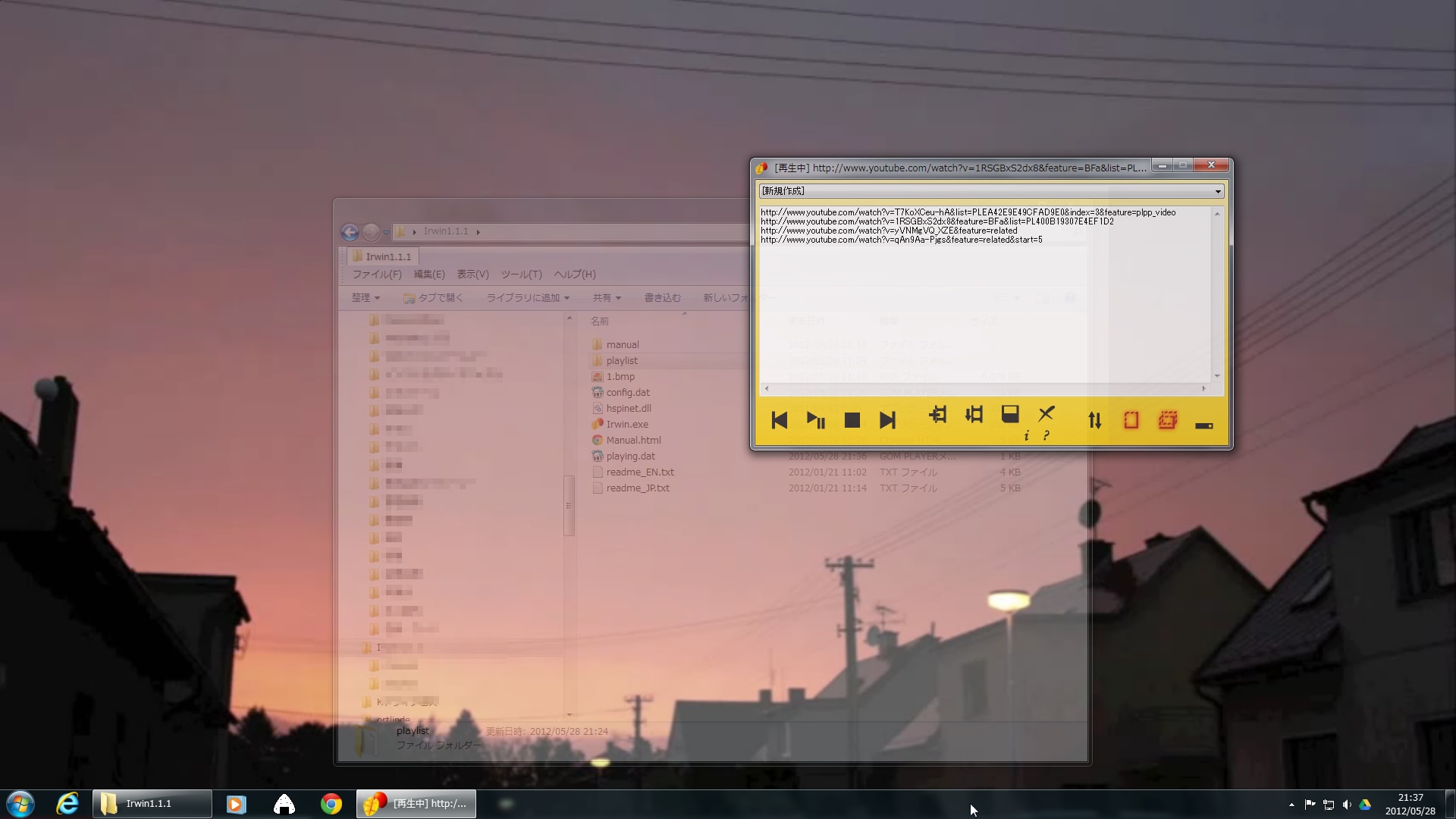This screenshot has height=819, width=1456.
Task: Skip to the next track
Action: (887, 420)
